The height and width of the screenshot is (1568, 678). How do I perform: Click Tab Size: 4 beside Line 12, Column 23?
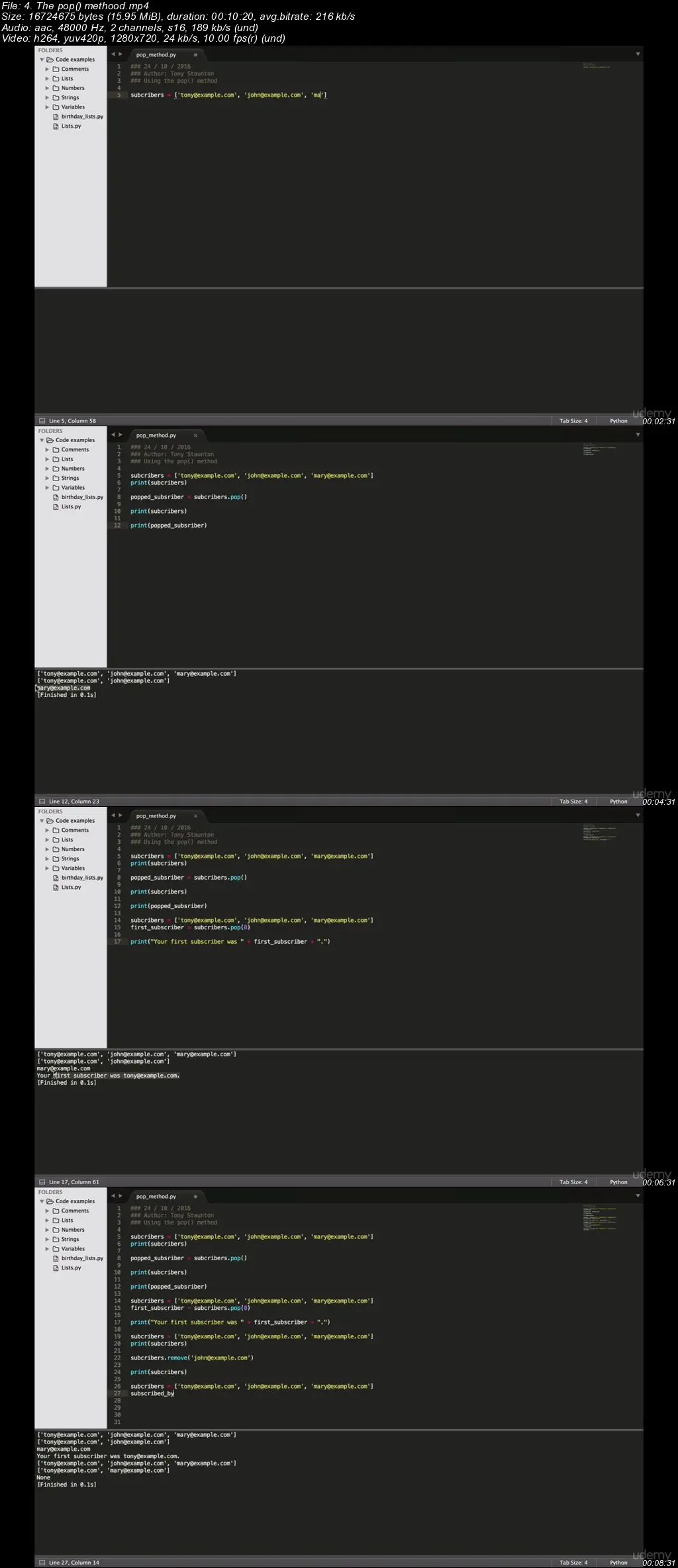pyautogui.click(x=573, y=802)
